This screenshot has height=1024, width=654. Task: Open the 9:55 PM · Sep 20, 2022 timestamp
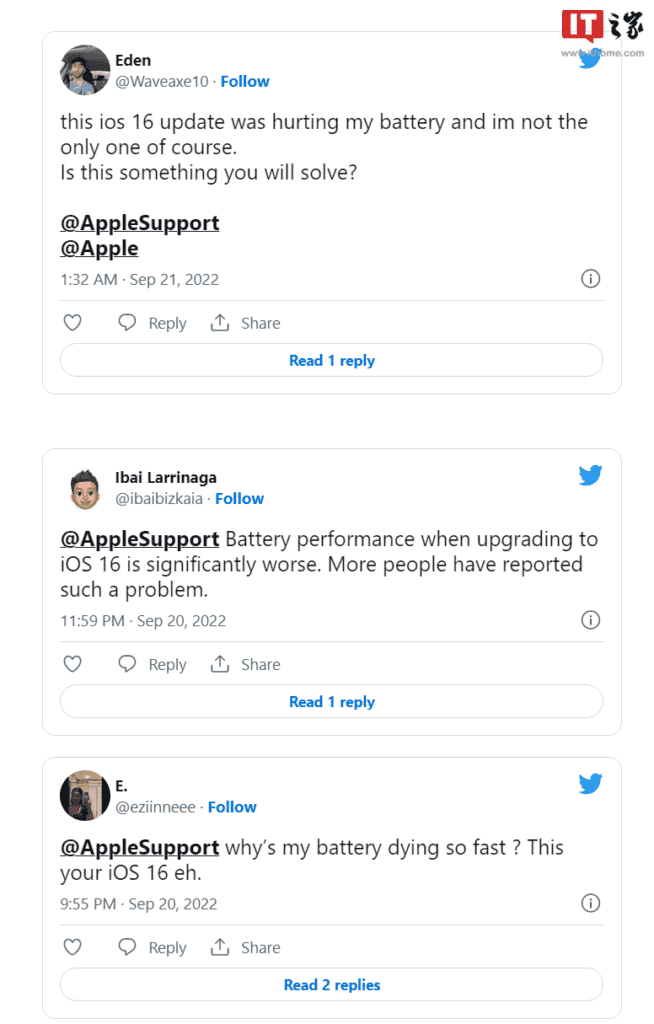pyautogui.click(x=139, y=904)
